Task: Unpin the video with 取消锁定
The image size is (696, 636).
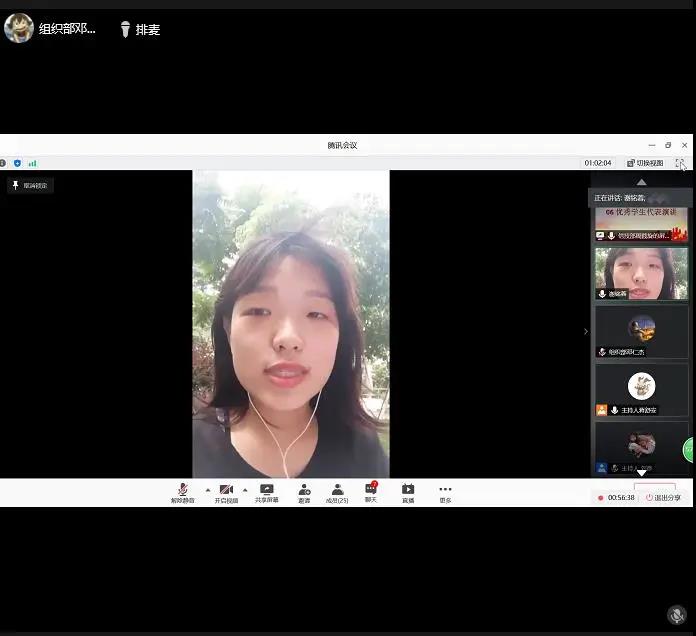Action: coord(29,186)
